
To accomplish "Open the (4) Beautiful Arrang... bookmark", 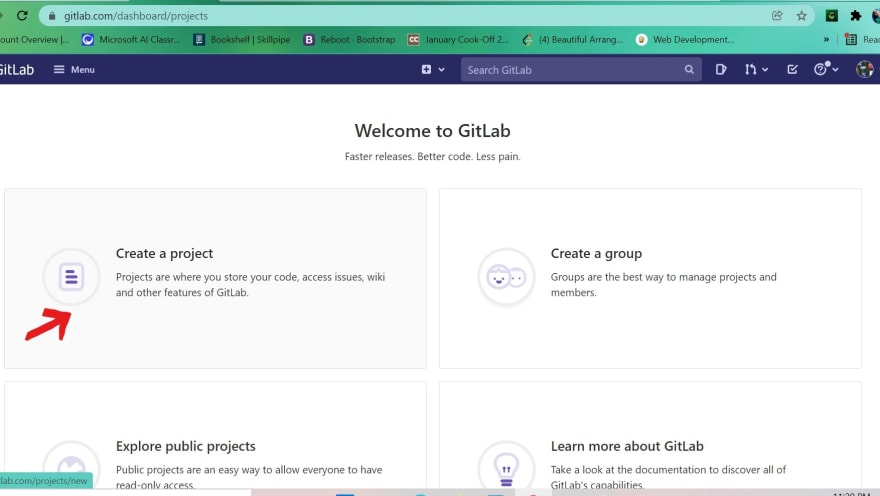I will tap(572, 39).
